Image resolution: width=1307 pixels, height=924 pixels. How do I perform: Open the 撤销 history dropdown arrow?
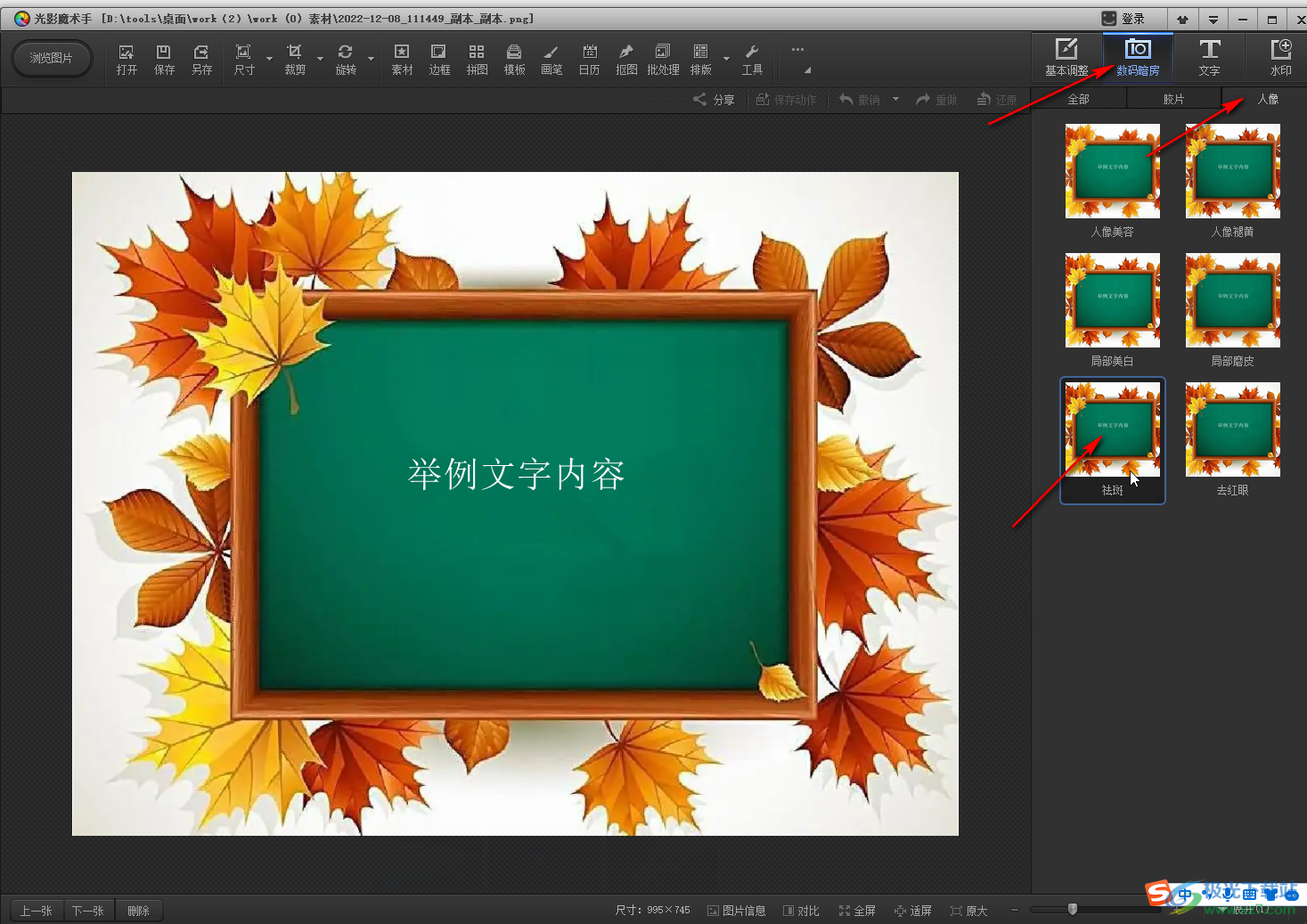[895, 100]
